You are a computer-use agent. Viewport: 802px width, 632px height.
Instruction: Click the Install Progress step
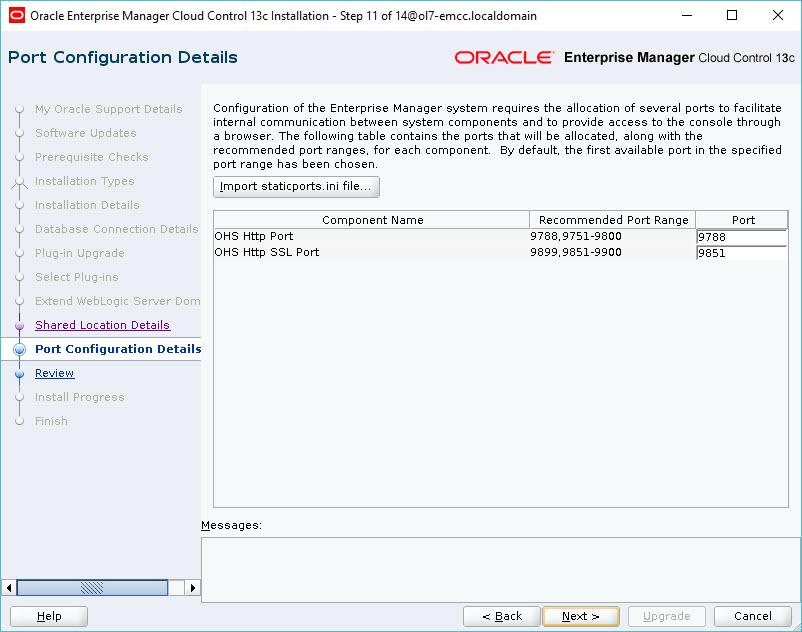pyautogui.click(x=79, y=397)
